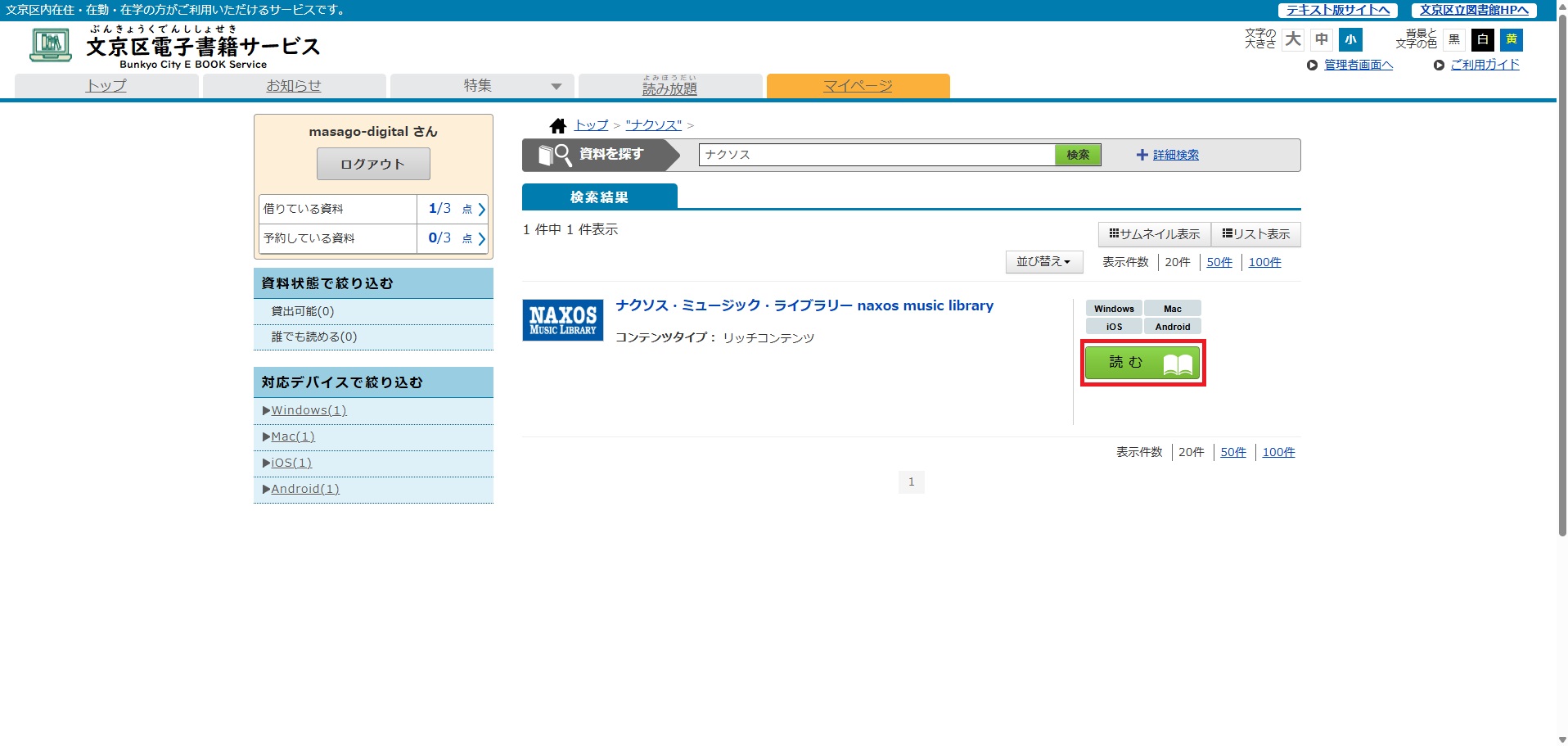
Task: Click the library logo icon in header
Action: 51,44
